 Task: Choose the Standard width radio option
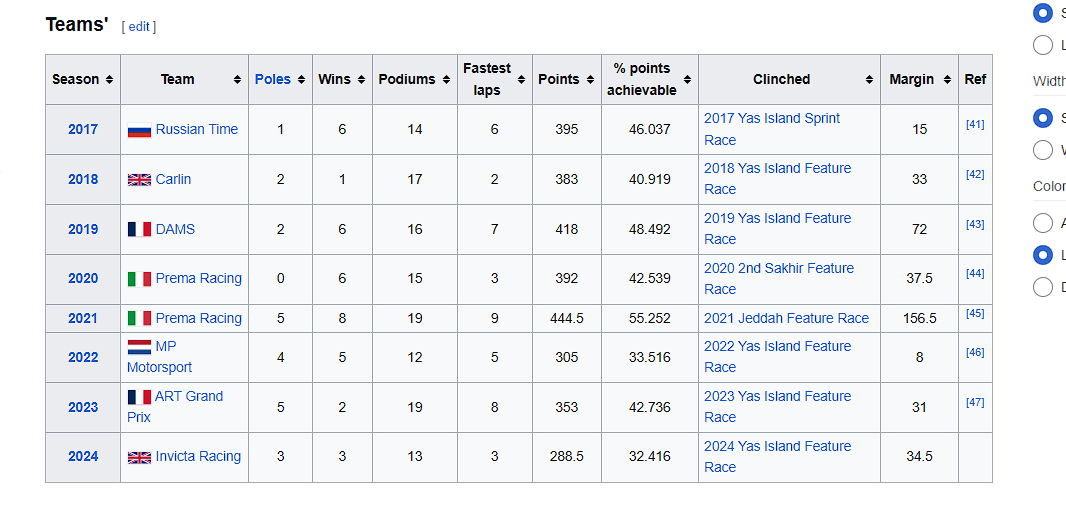(x=1042, y=118)
